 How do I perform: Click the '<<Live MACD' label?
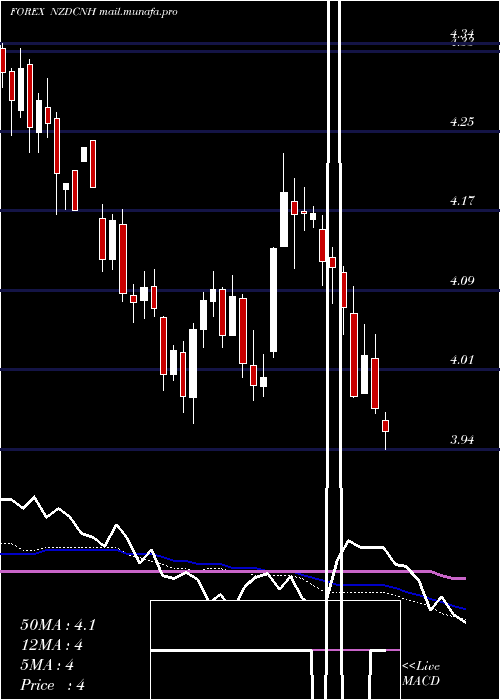(421, 673)
